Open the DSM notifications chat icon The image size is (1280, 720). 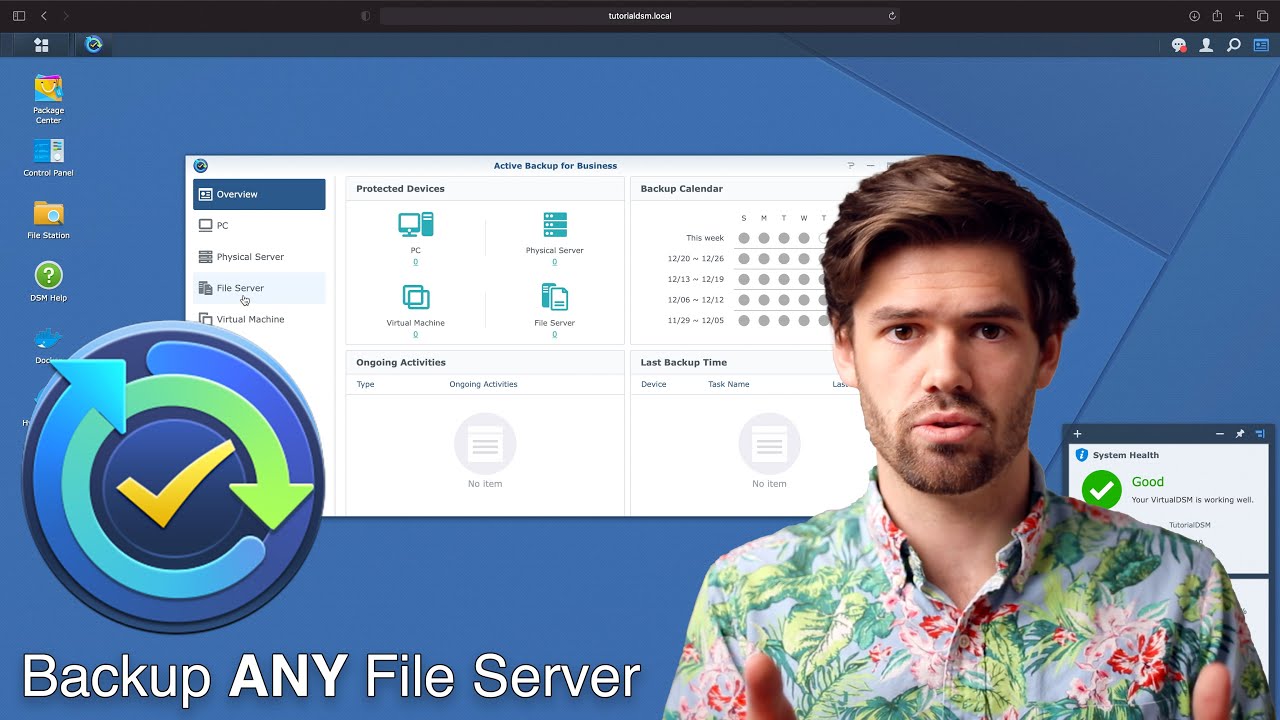pos(1179,45)
